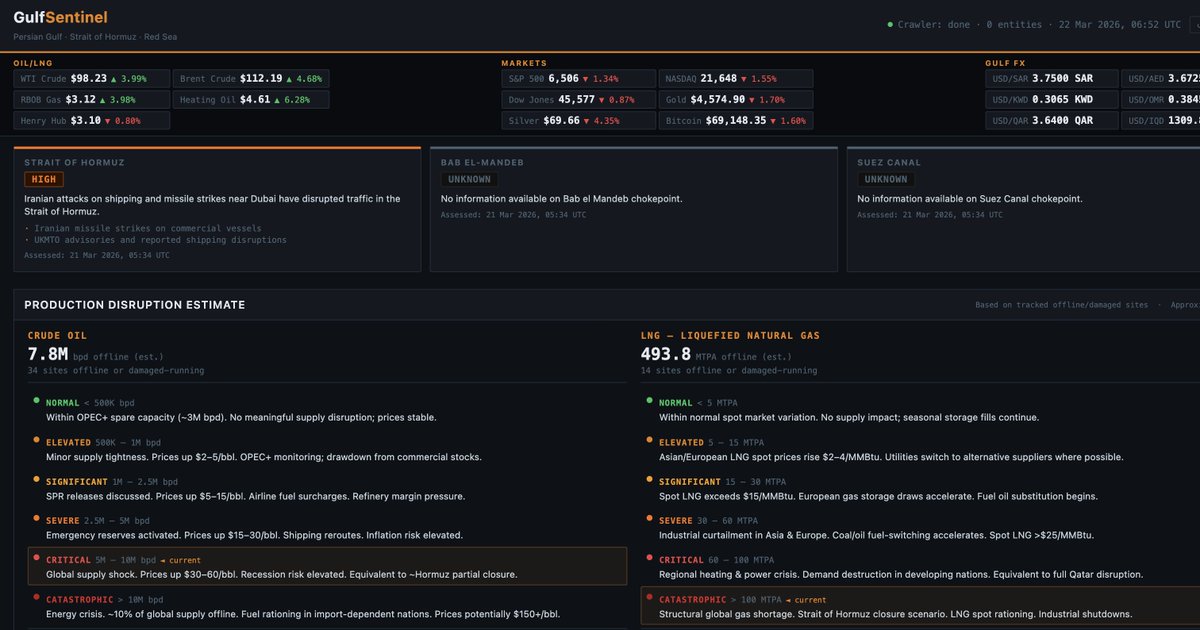The width and height of the screenshot is (1200, 630).
Task: Click the CRUDE OIL column heading
Action: coord(57,336)
